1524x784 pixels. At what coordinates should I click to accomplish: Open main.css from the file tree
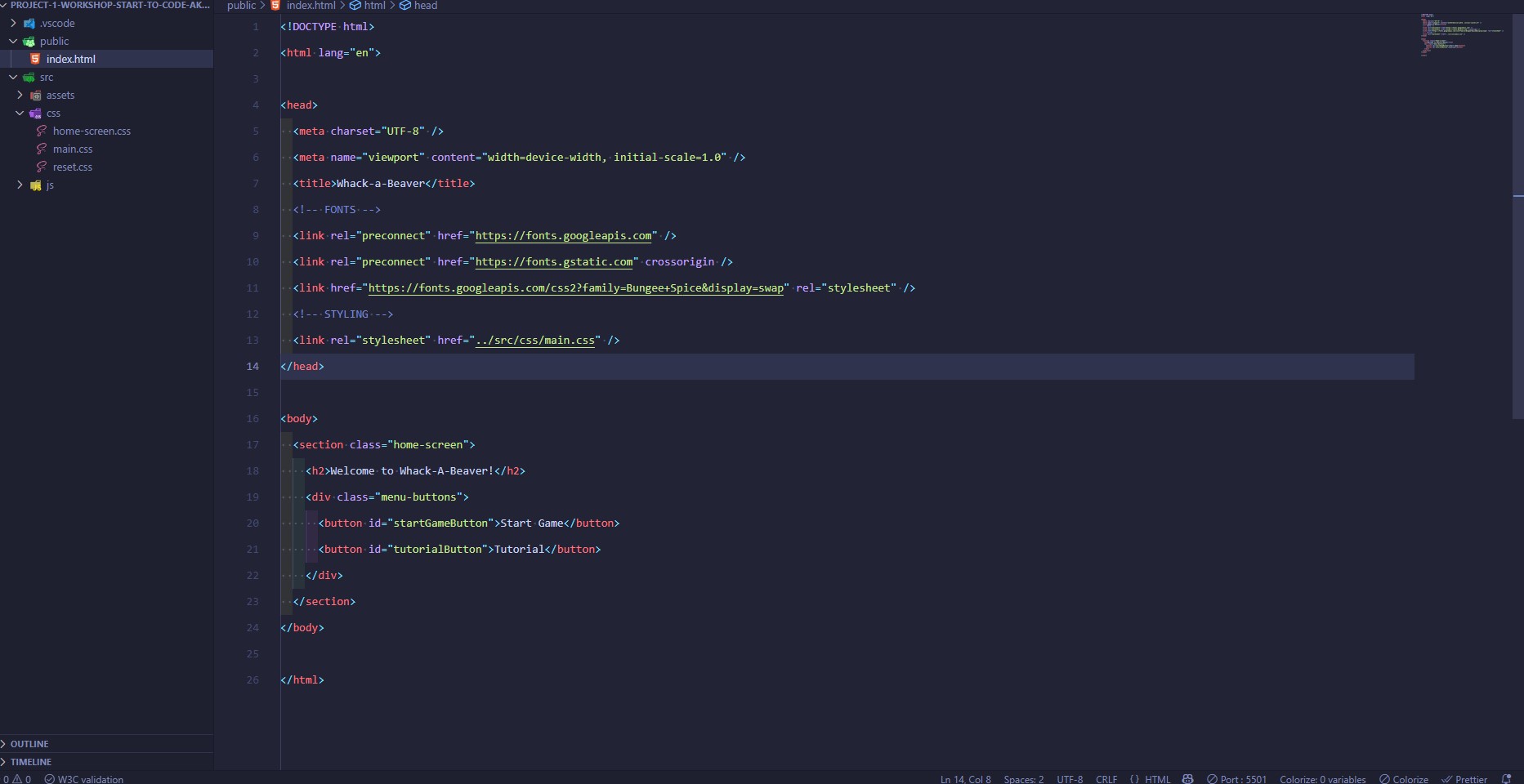[73, 149]
